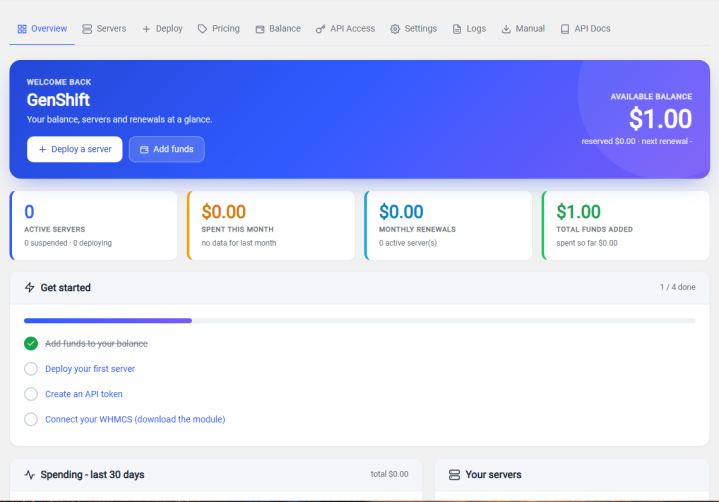Viewport: 719px width, 502px height.
Task: Click the Get started progress bar
Action: [x=360, y=321]
